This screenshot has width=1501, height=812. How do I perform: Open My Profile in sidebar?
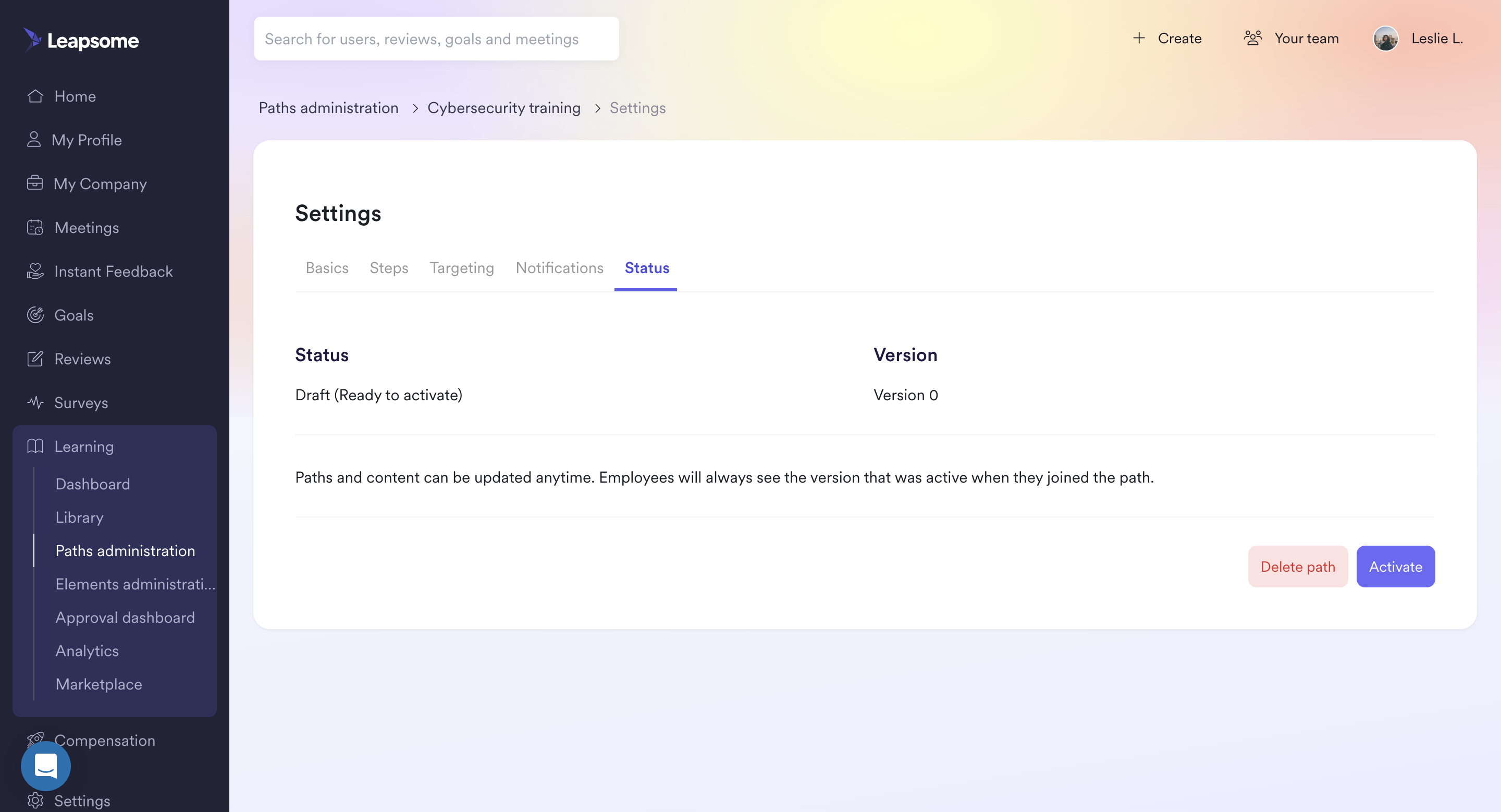point(86,140)
